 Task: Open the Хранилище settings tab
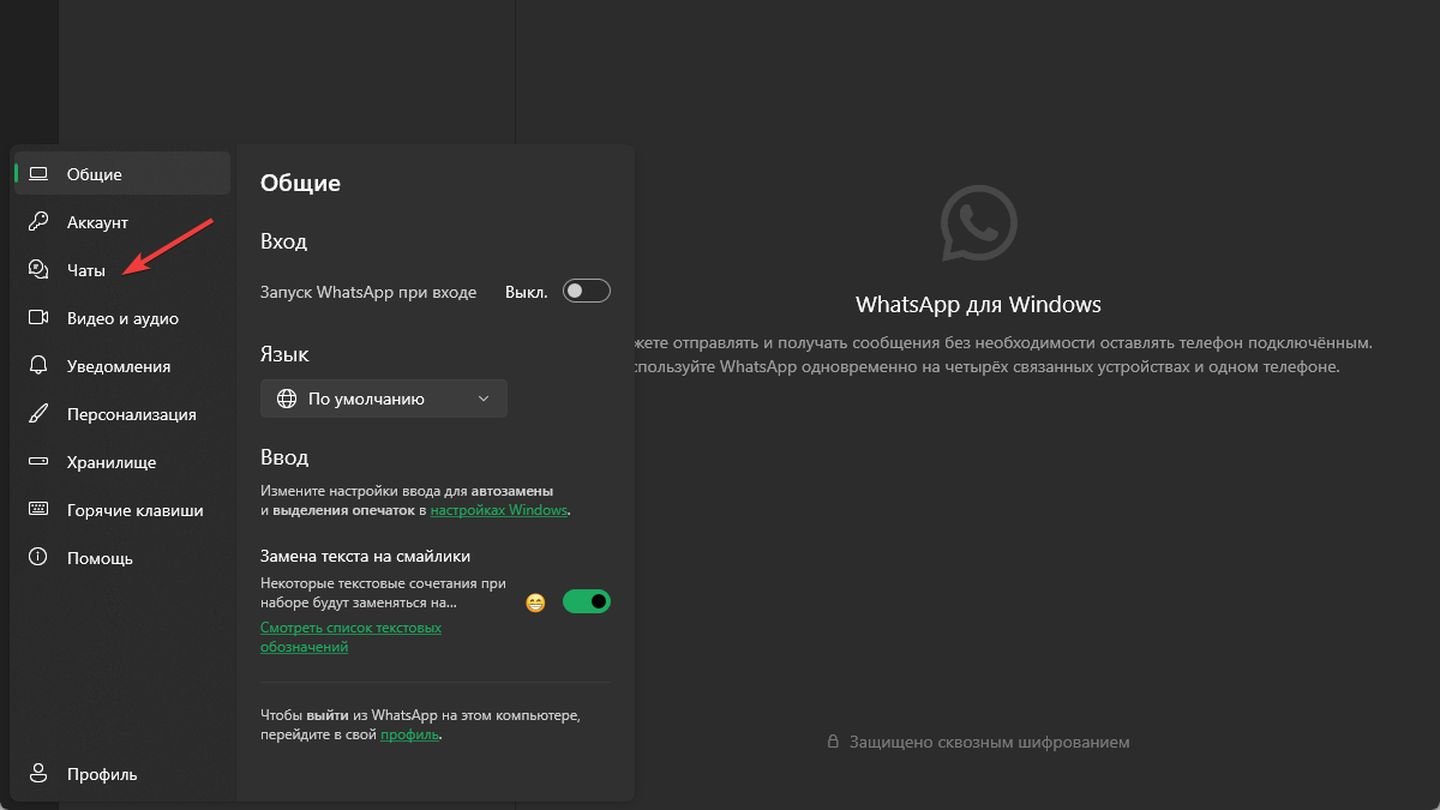pos(122,462)
